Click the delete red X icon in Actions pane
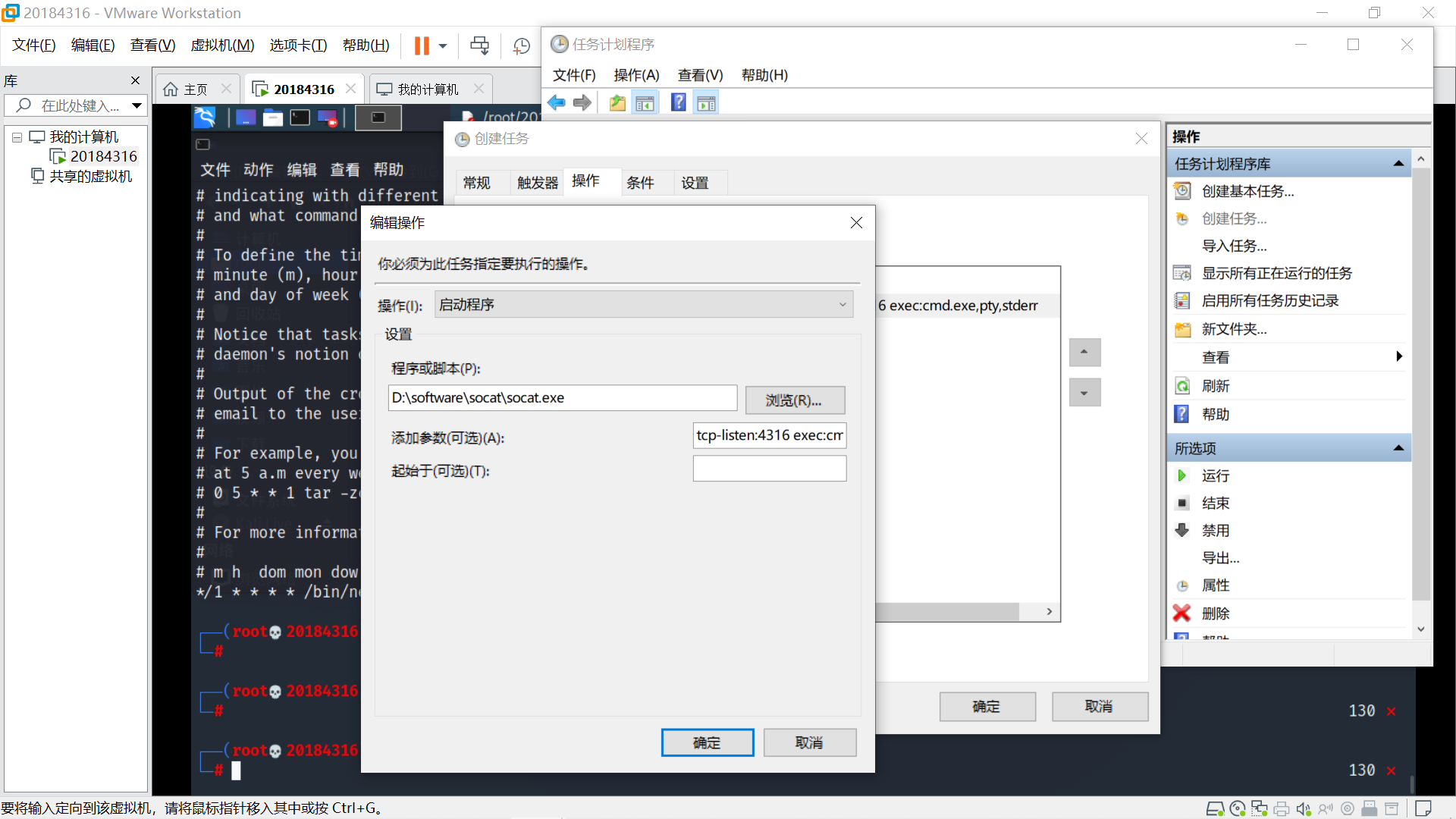The height and width of the screenshot is (819, 1456). coord(1181,613)
